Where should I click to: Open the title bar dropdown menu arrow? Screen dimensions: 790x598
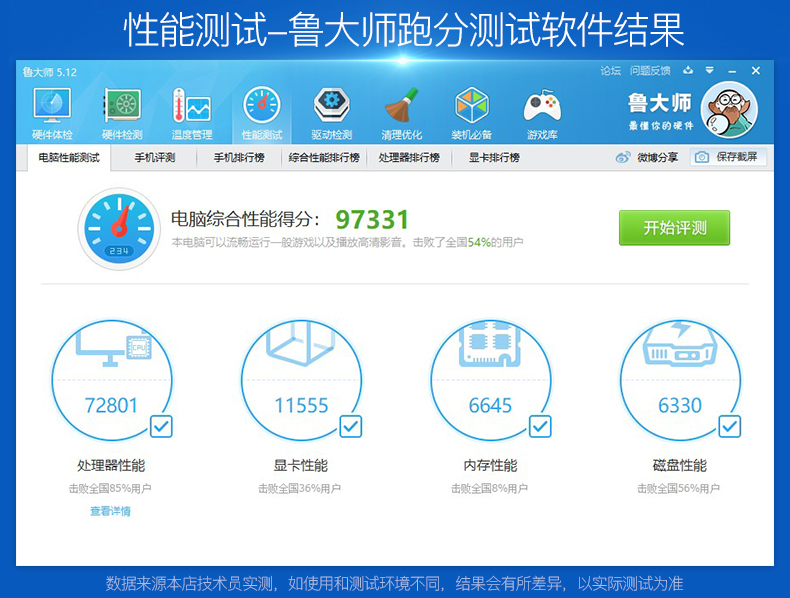(x=709, y=71)
